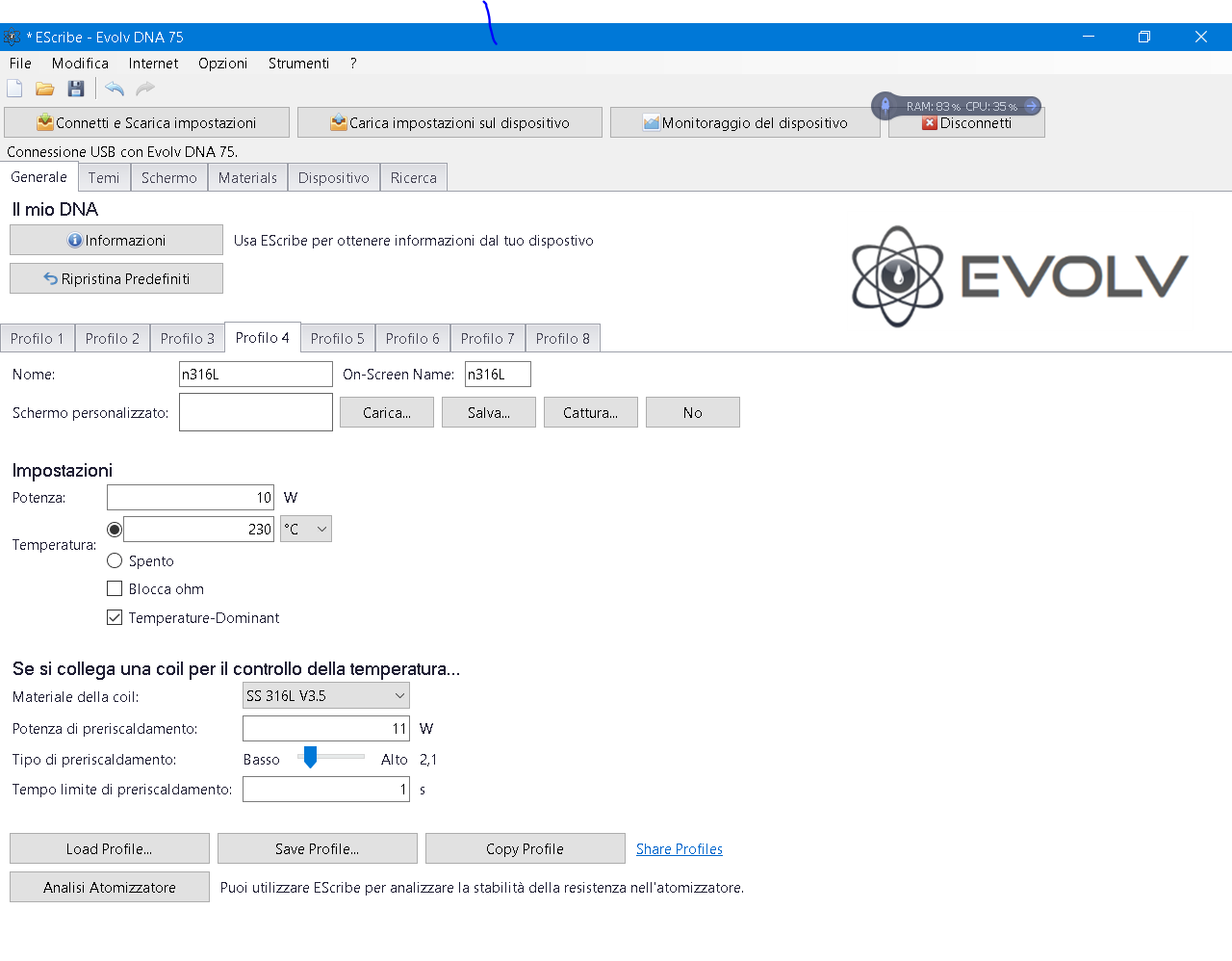Click the arrow icon beside CPU usage
The height and width of the screenshot is (961, 1232).
[1031, 106]
